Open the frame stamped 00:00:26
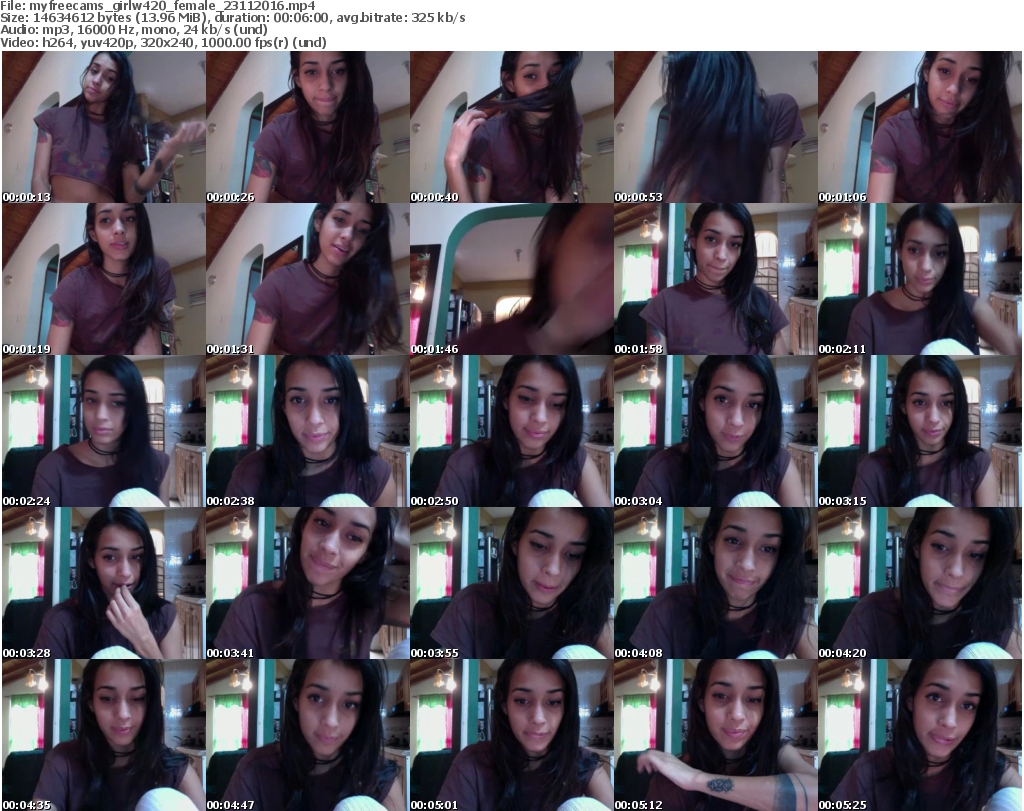The width and height of the screenshot is (1024, 811). (308, 127)
